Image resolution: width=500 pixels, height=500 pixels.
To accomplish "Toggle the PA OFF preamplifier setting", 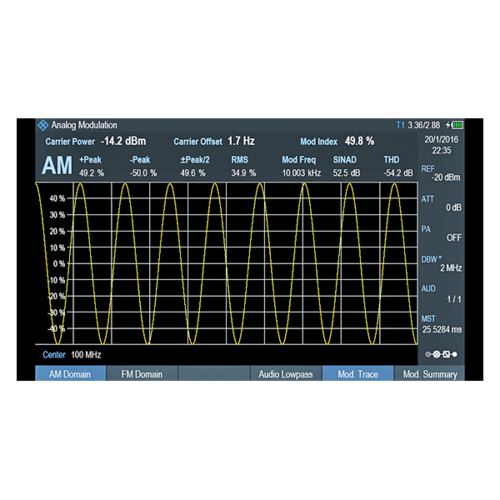I will (x=441, y=233).
